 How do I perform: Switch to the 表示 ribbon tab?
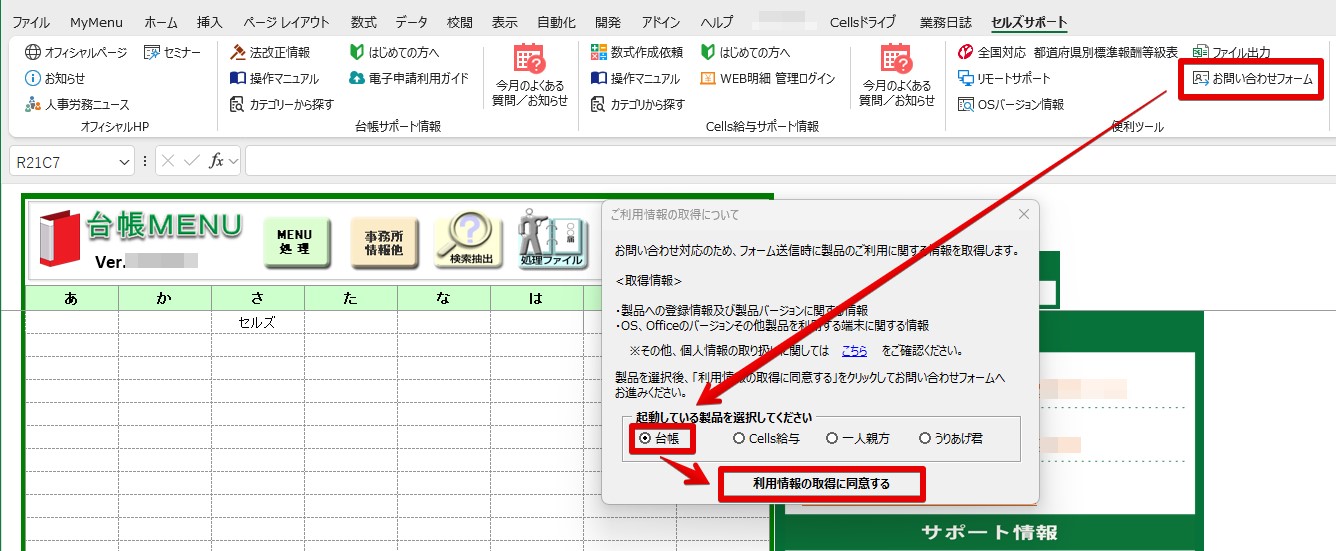[505, 22]
